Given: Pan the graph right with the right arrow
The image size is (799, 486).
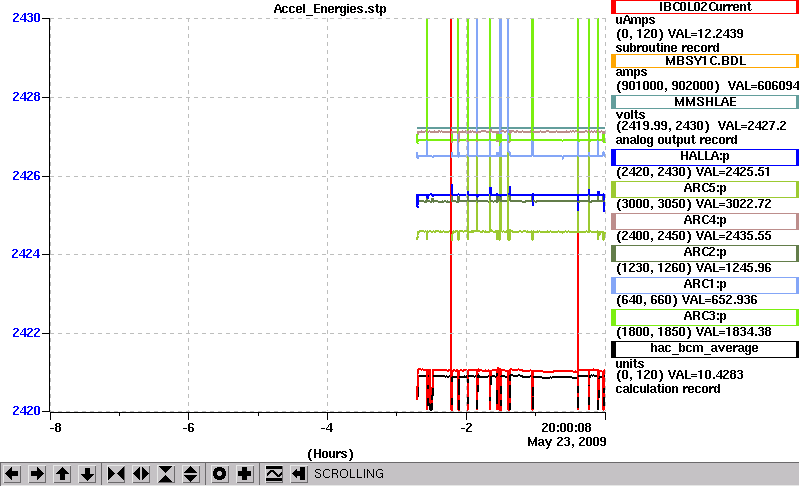Looking at the screenshot, I should tap(37, 474).
